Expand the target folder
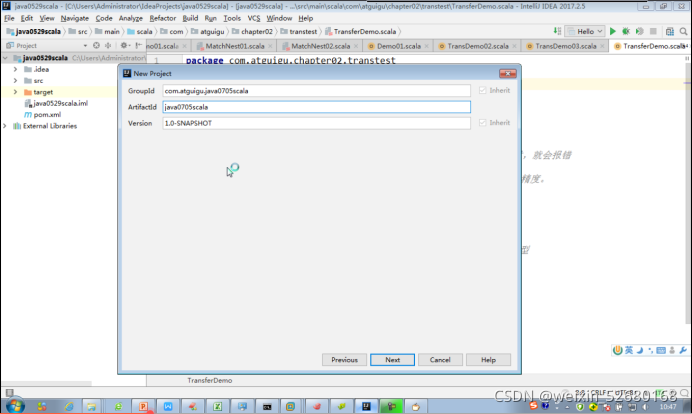The image size is (692, 414). [15, 92]
